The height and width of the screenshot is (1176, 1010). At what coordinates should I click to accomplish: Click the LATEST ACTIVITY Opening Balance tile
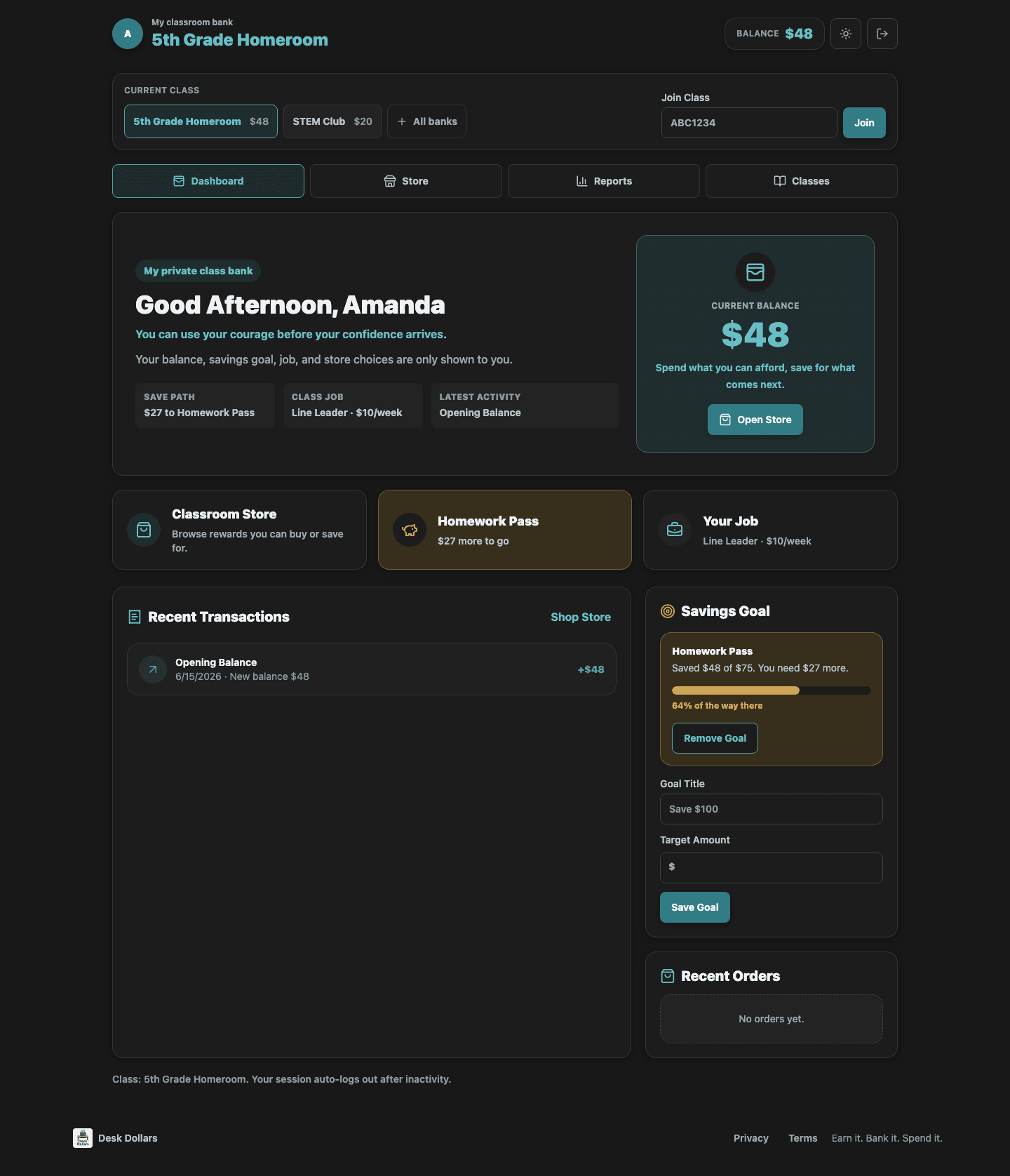525,406
